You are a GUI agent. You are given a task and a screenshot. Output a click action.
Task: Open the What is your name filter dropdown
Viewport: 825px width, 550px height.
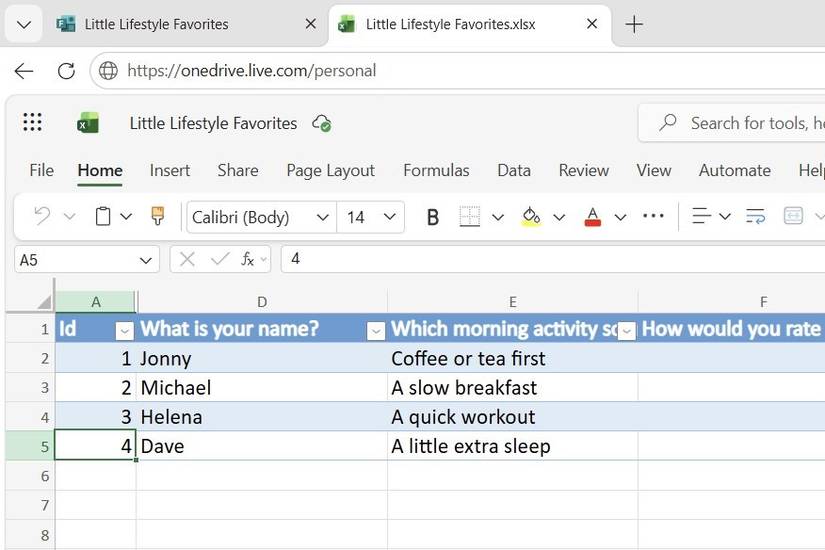tap(376, 331)
